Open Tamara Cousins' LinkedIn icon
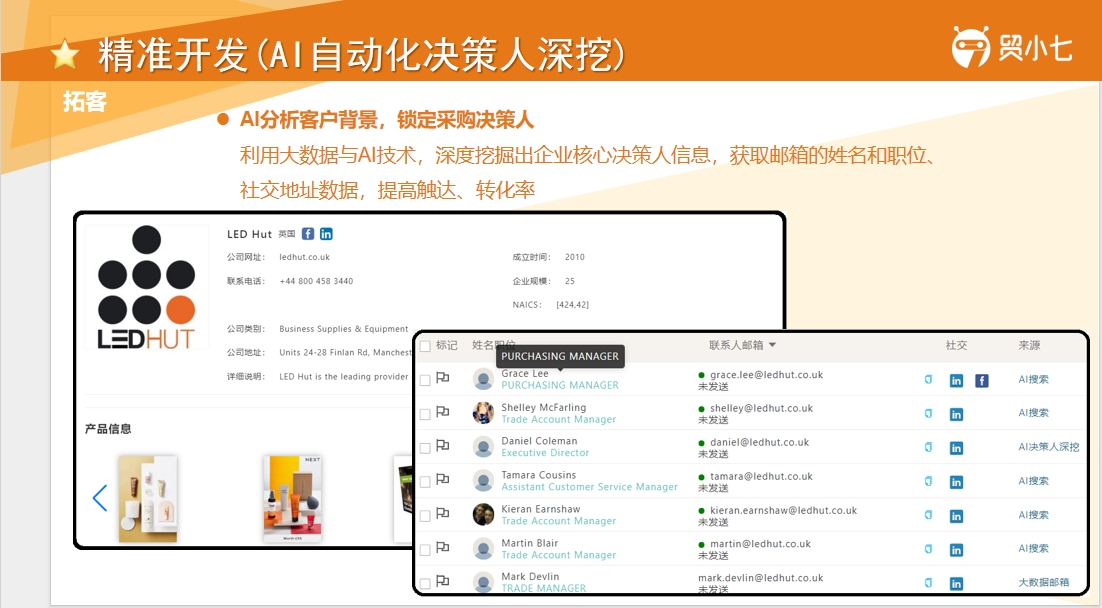1102x608 pixels. (x=957, y=482)
